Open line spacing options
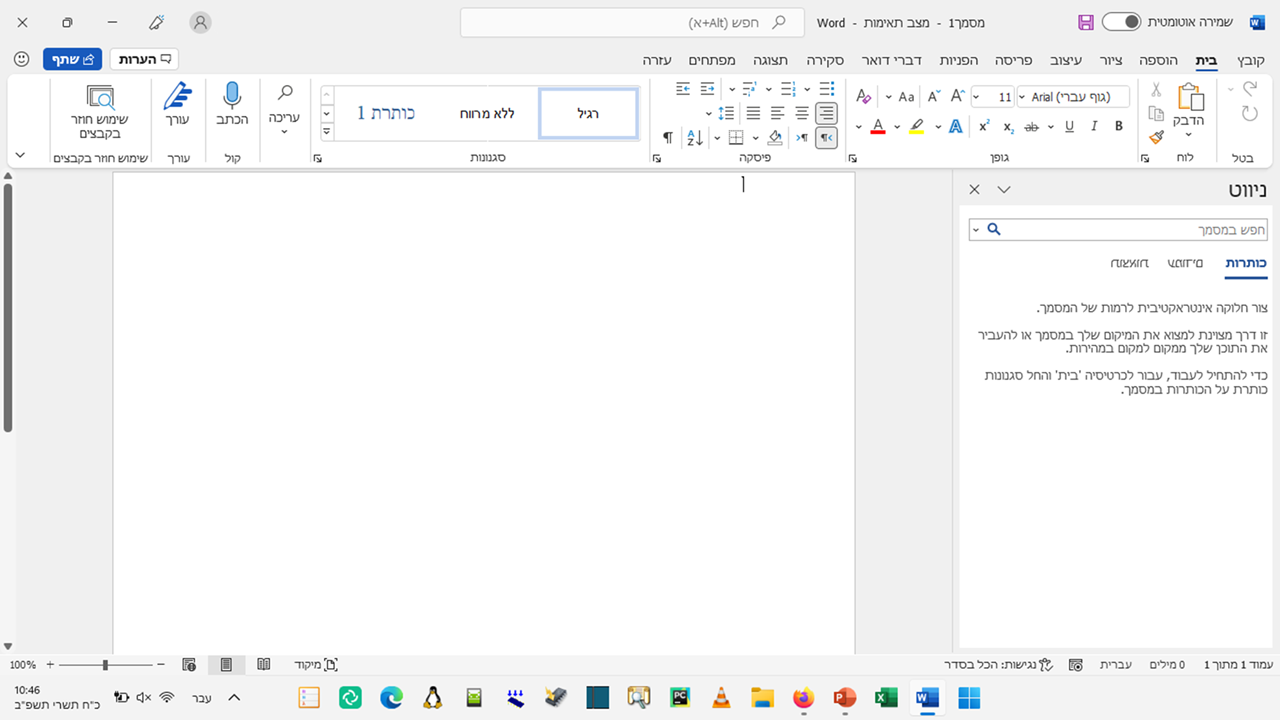 pyautogui.click(x=726, y=113)
